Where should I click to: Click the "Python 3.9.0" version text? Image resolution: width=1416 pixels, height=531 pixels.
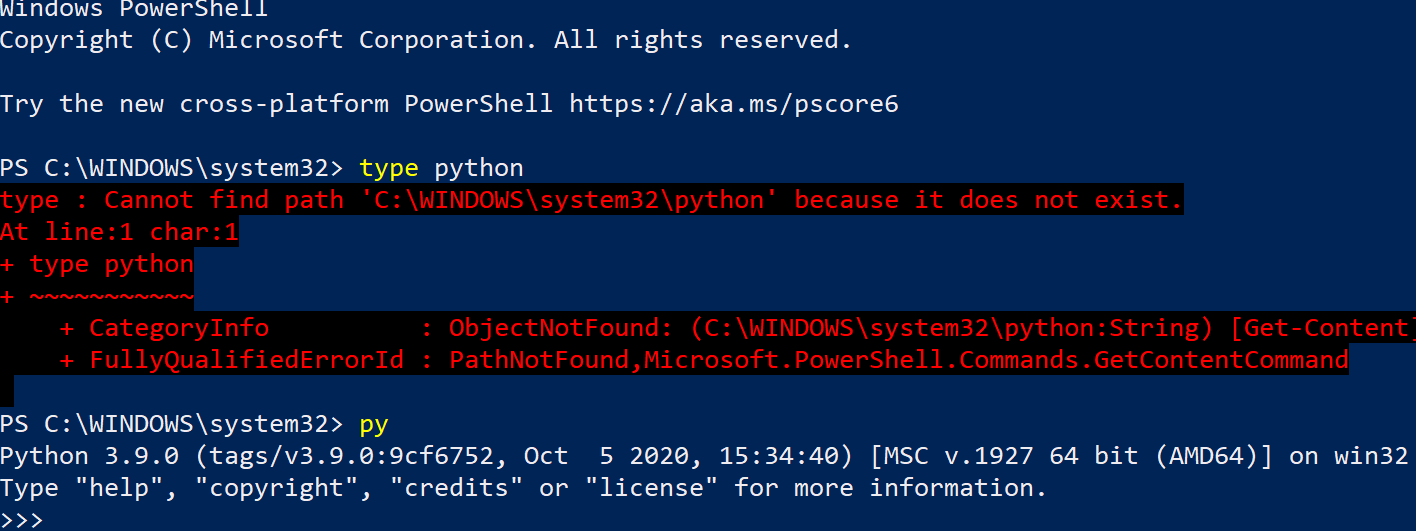(x=89, y=456)
